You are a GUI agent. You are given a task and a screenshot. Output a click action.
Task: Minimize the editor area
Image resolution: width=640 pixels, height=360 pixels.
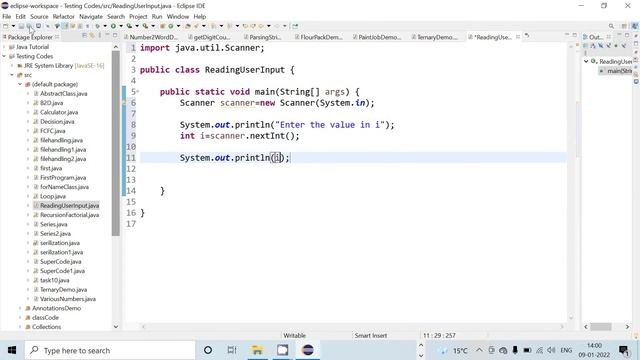click(x=567, y=35)
